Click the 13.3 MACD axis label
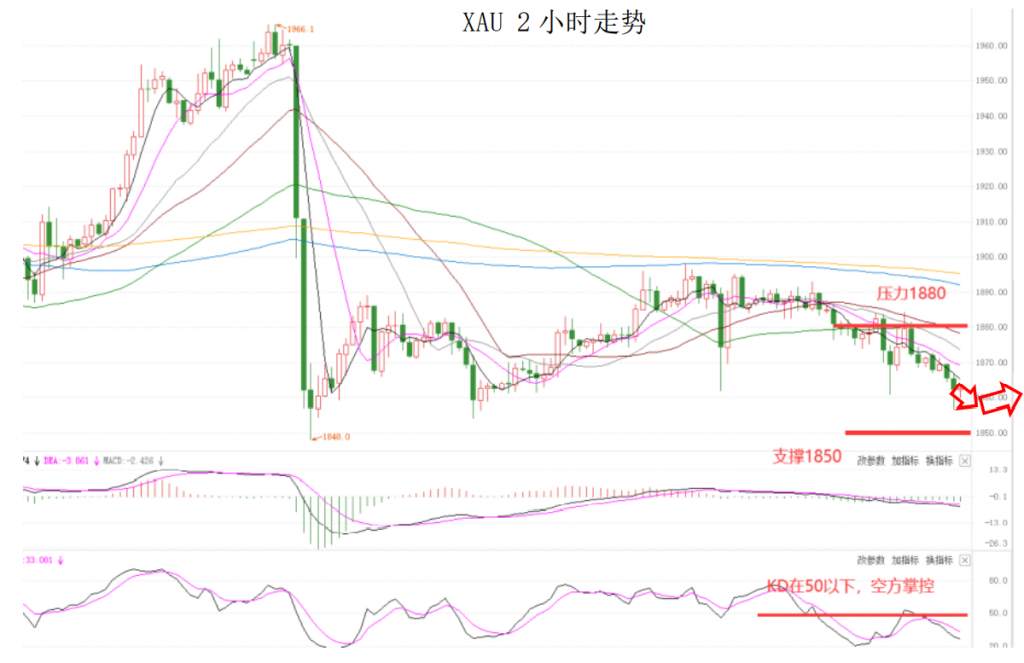1024x663 pixels. [999, 470]
